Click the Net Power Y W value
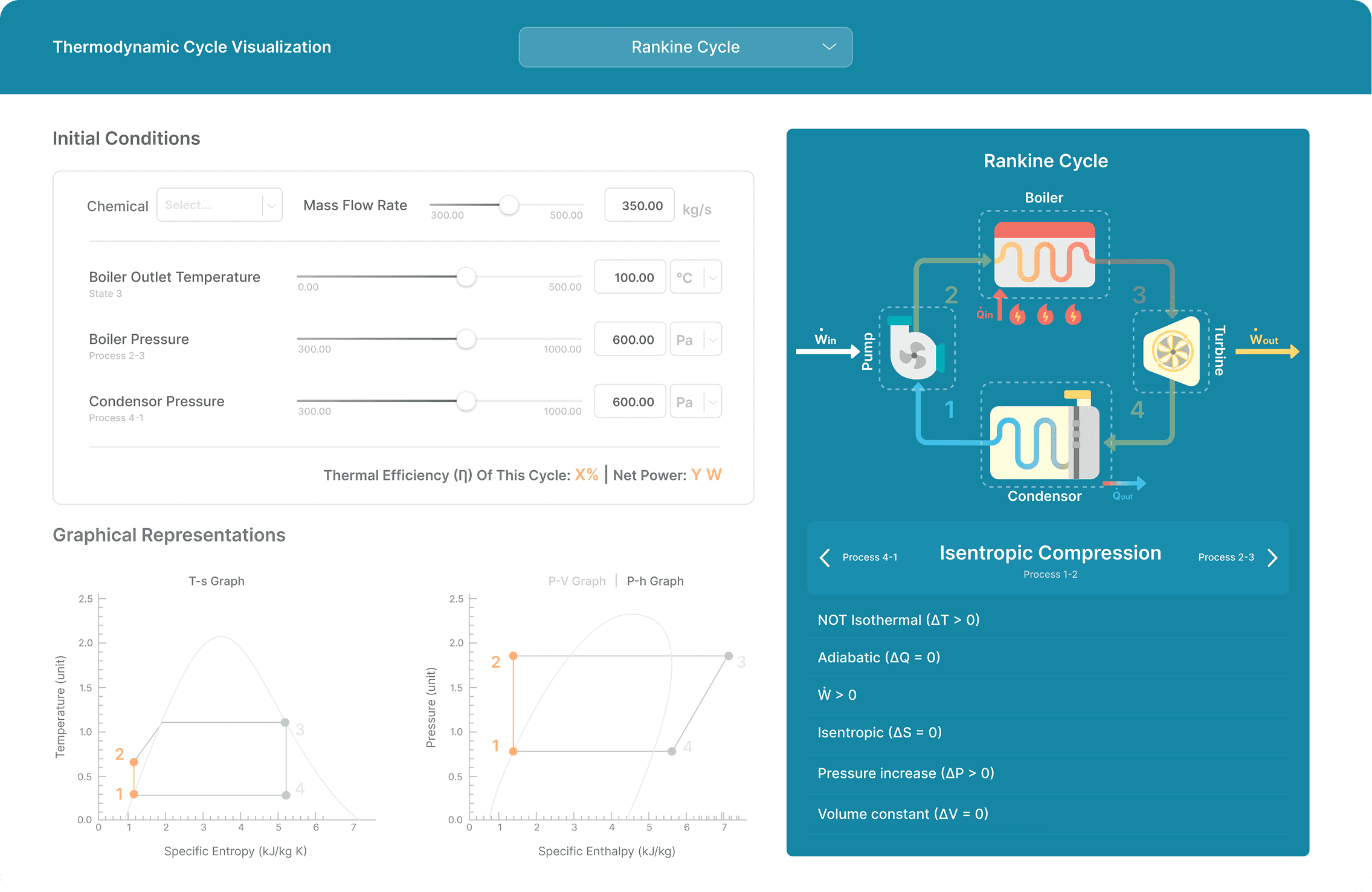This screenshot has width=1372, height=892. tap(706, 475)
